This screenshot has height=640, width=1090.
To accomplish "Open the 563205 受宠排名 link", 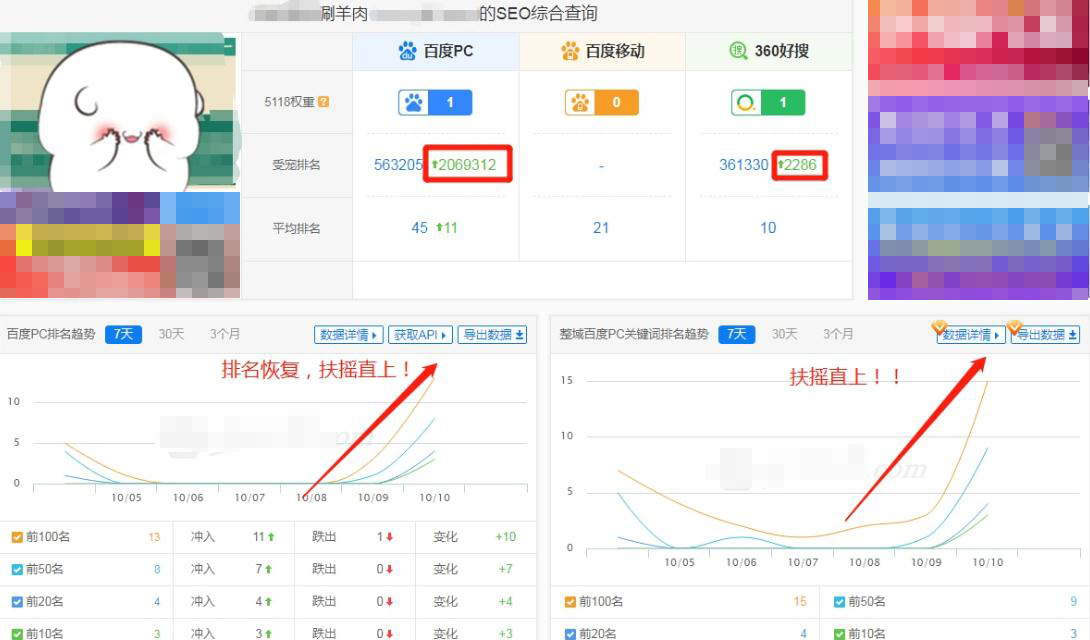I will (397, 165).
